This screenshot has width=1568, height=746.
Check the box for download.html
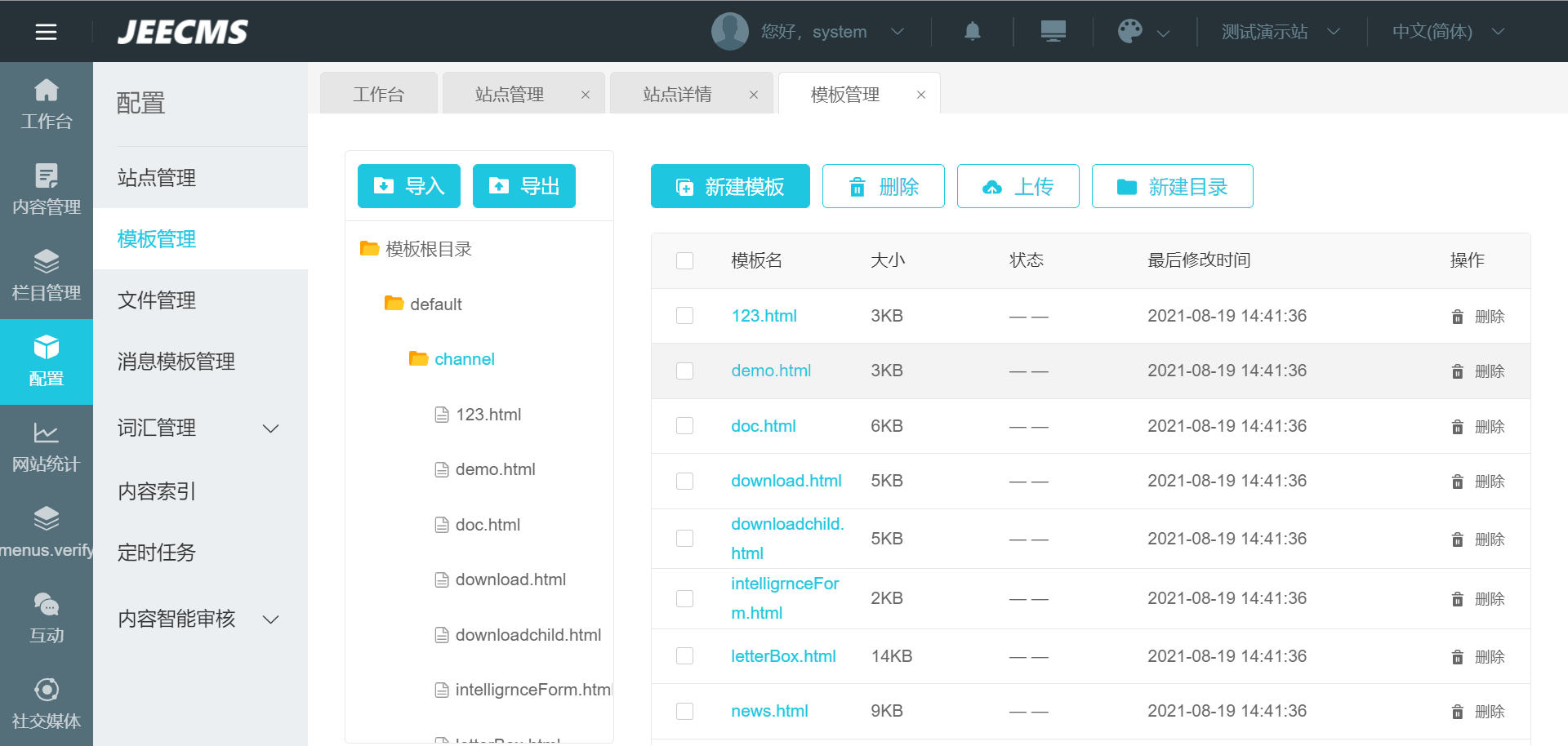point(684,481)
